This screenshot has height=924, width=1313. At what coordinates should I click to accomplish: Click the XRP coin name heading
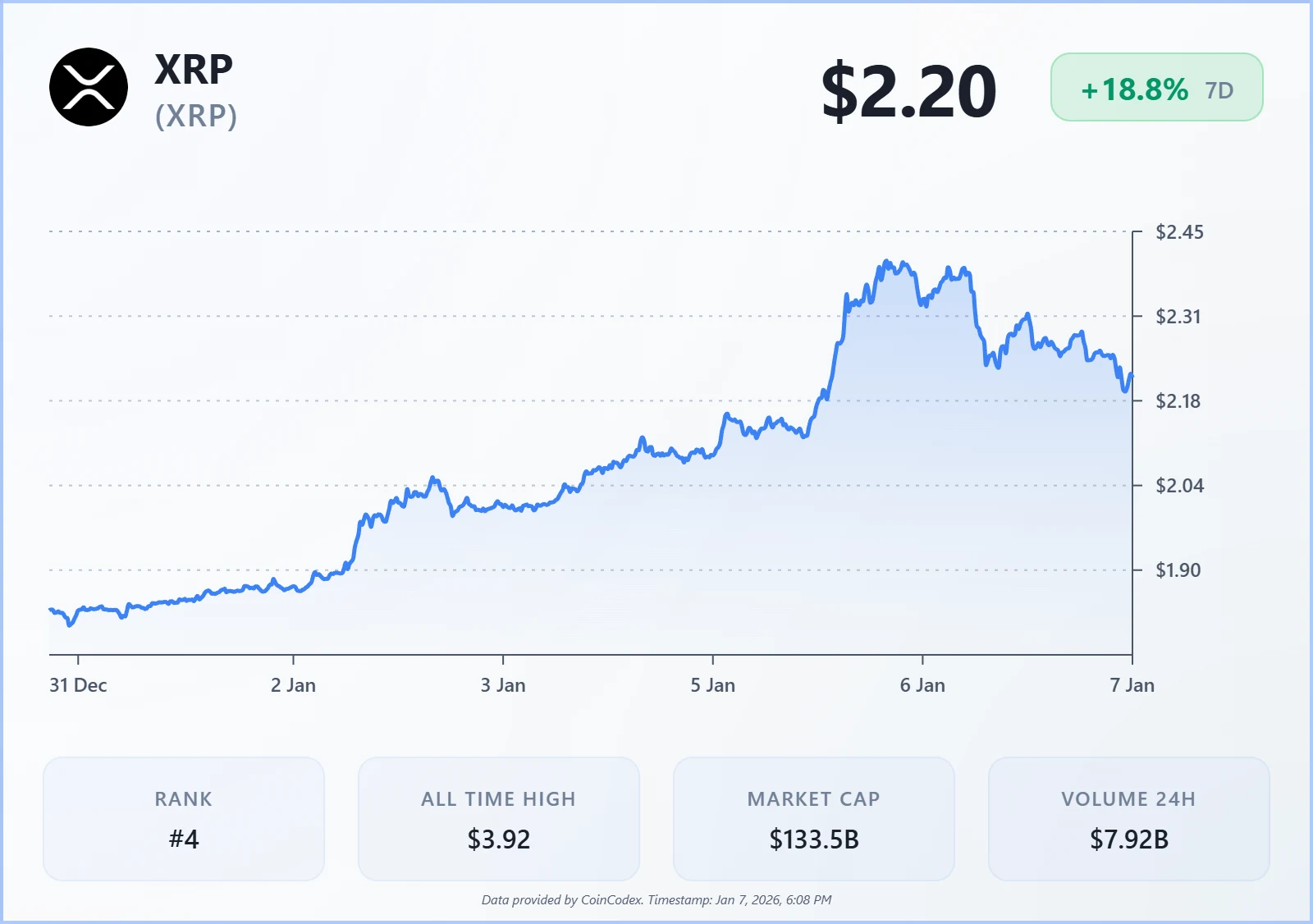(194, 69)
